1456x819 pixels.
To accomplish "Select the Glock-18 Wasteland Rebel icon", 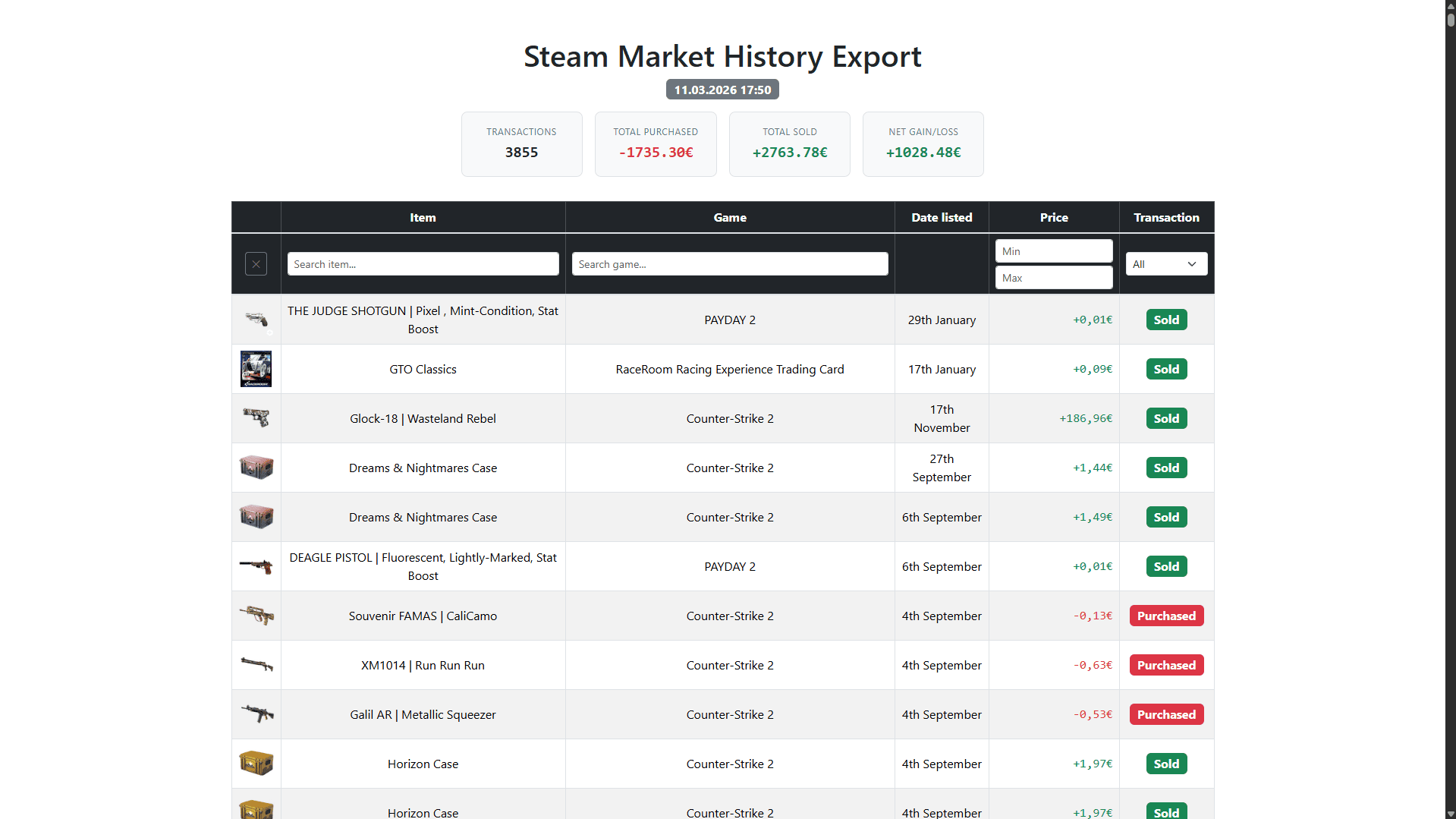I will click(256, 417).
